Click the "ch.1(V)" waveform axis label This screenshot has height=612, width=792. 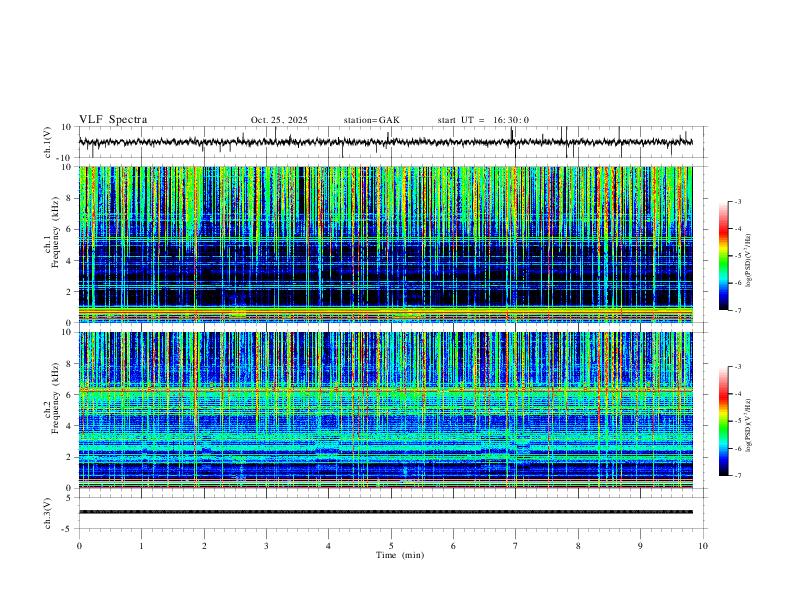tap(48, 142)
